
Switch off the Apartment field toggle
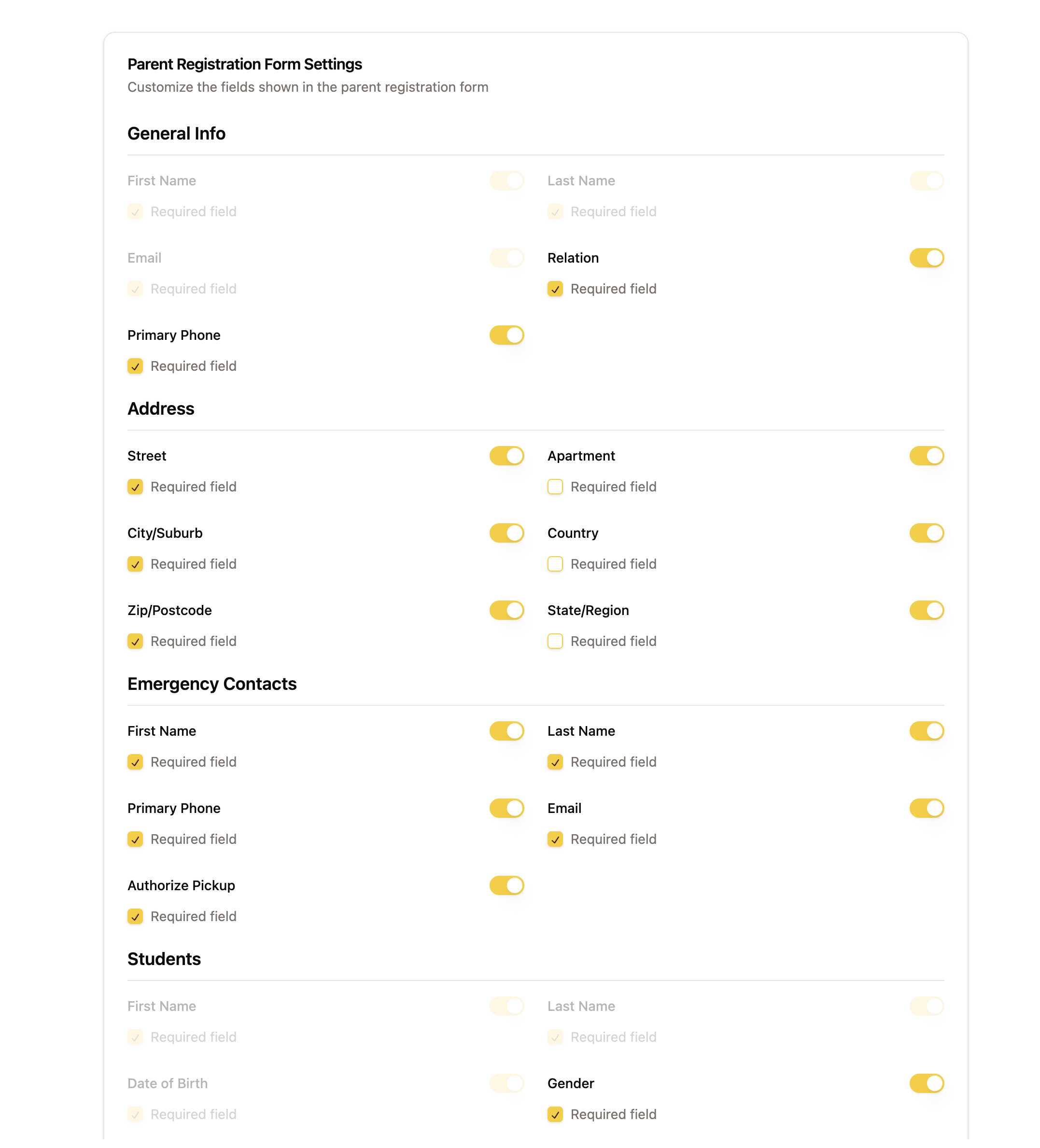coord(926,456)
